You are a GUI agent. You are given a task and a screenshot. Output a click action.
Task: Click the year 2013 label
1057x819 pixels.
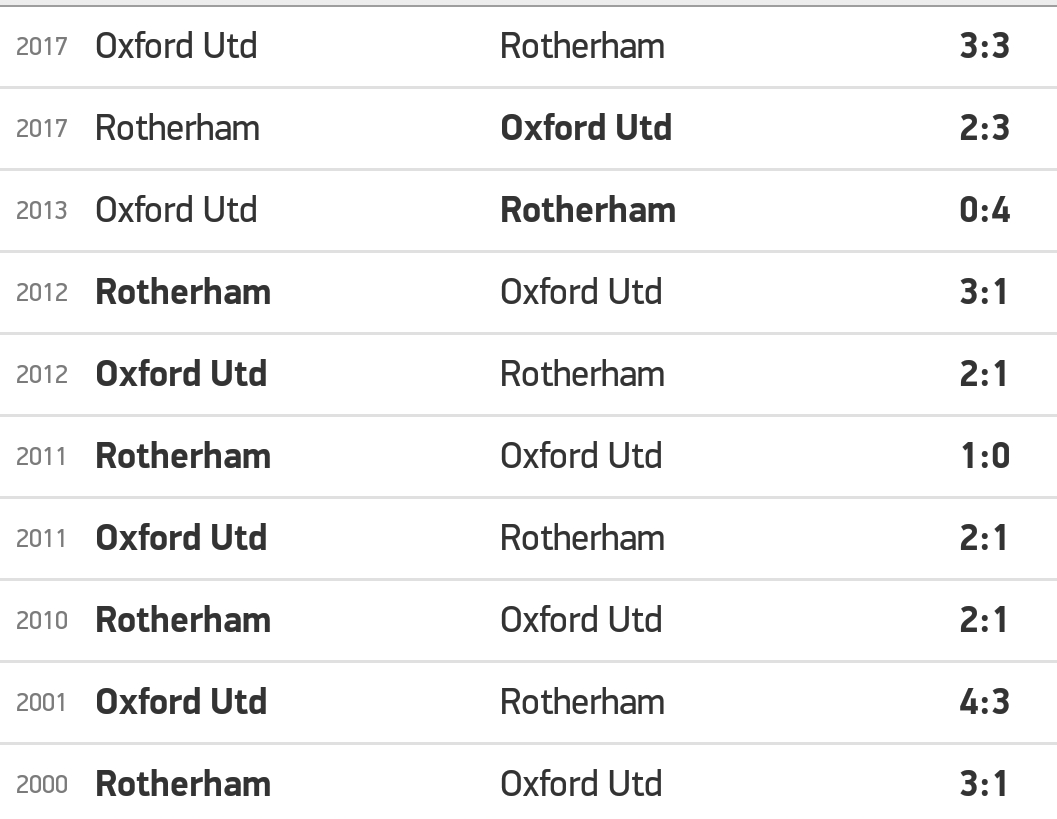tap(42, 211)
